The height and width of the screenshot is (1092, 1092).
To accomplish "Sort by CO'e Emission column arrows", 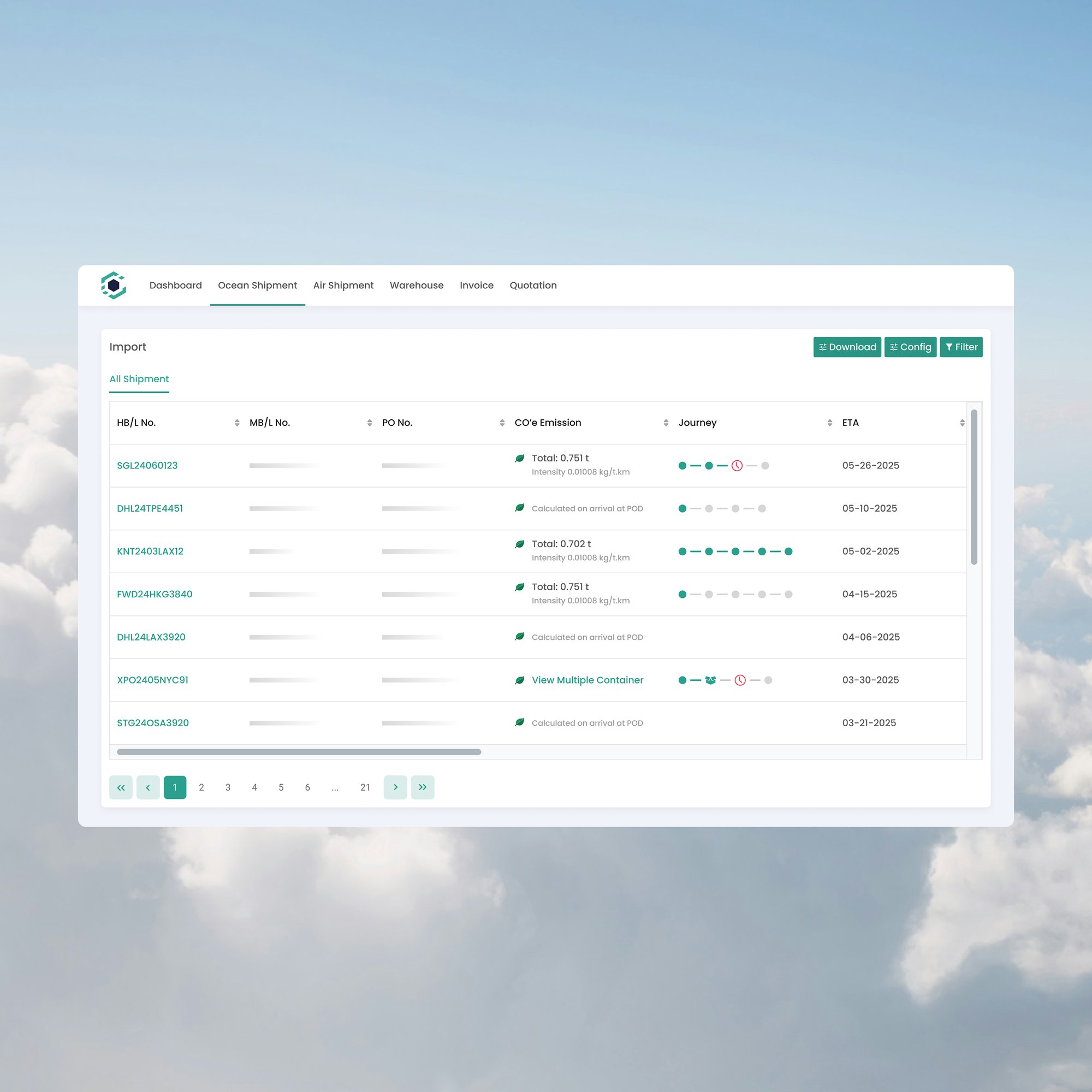I will click(666, 423).
